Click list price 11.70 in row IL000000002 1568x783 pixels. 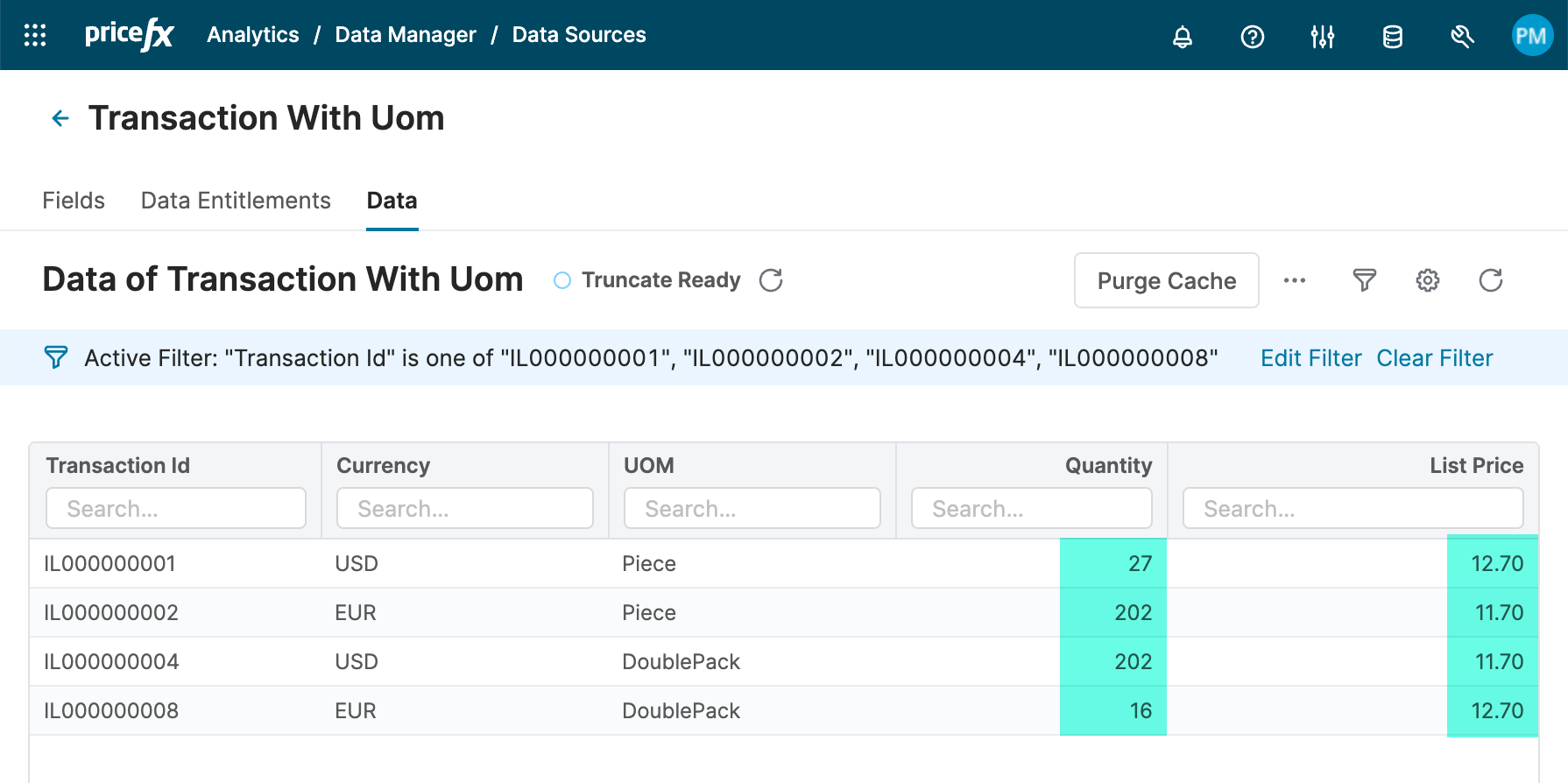pyautogui.click(x=1499, y=612)
